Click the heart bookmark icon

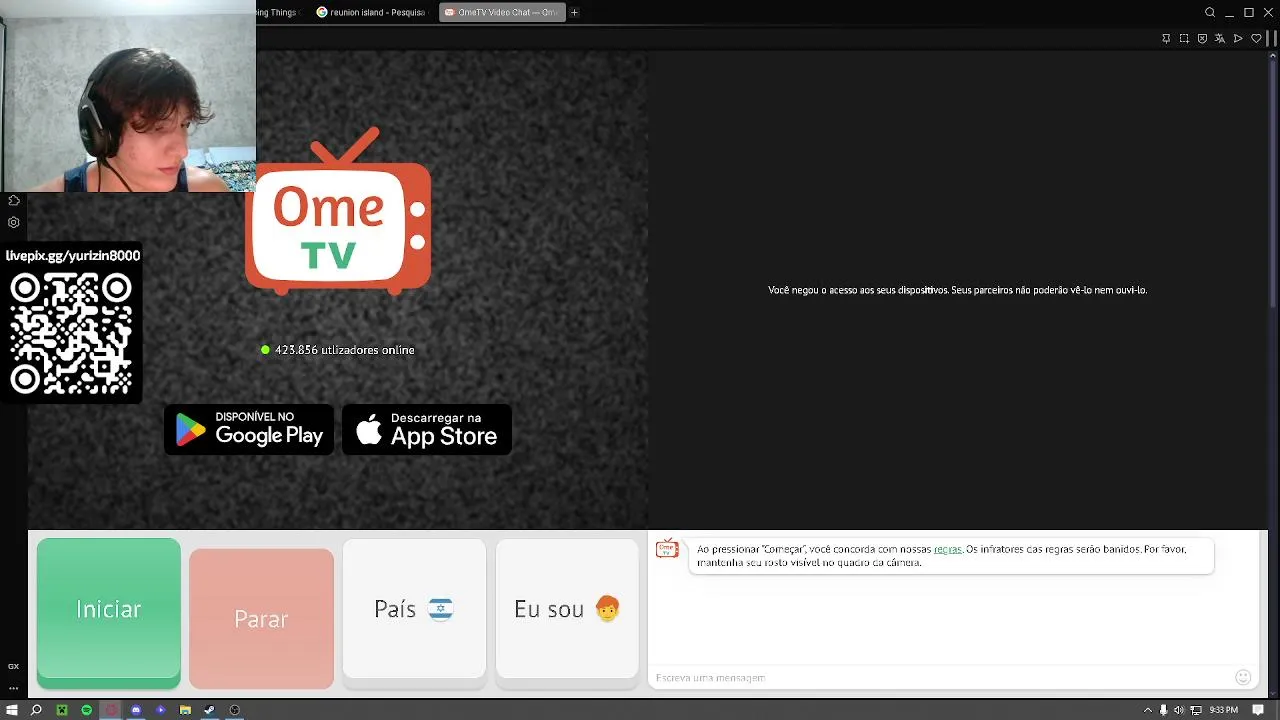tap(1256, 38)
